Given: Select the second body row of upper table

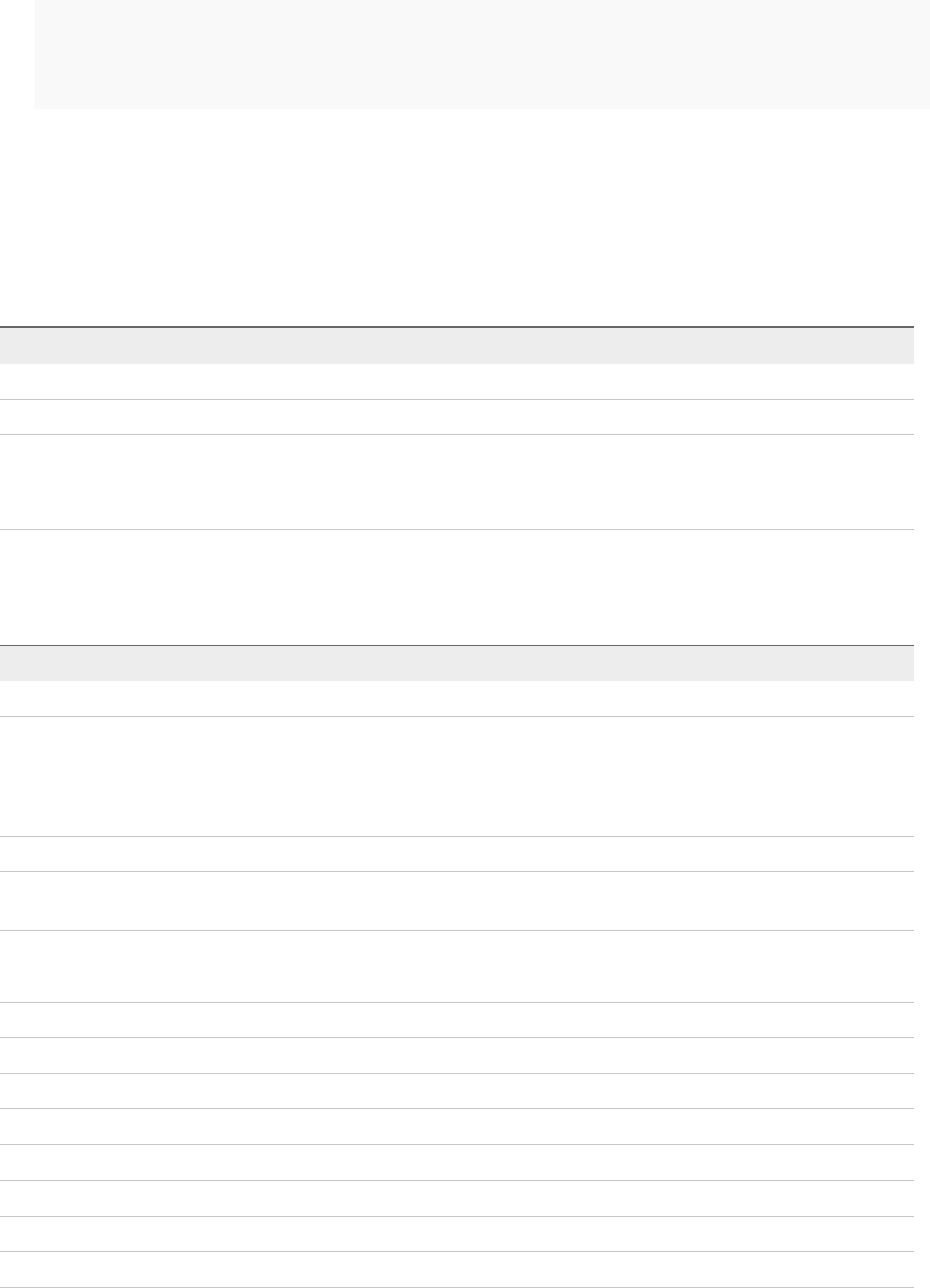Looking at the screenshot, I should pyautogui.click(x=457, y=416).
